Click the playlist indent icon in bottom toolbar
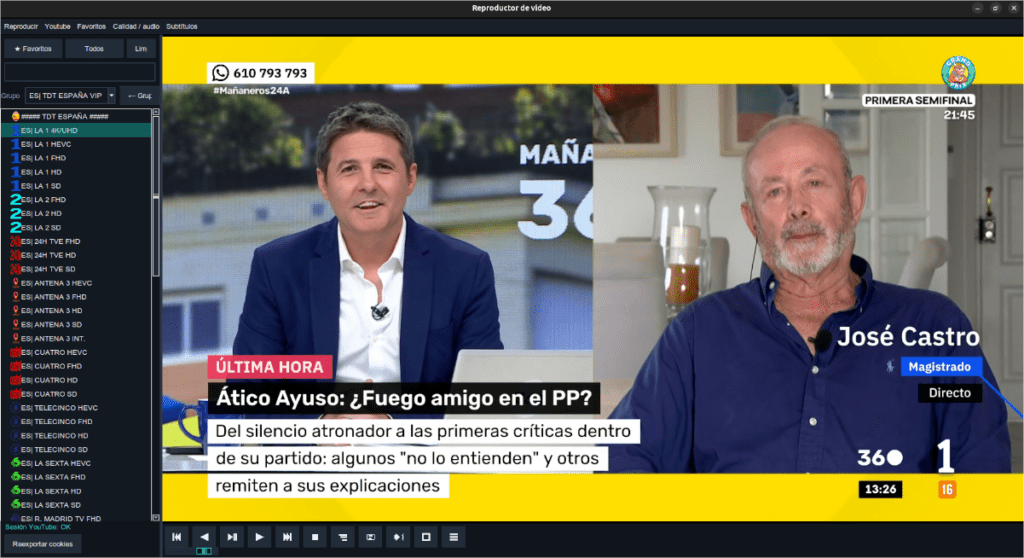 (x=343, y=537)
